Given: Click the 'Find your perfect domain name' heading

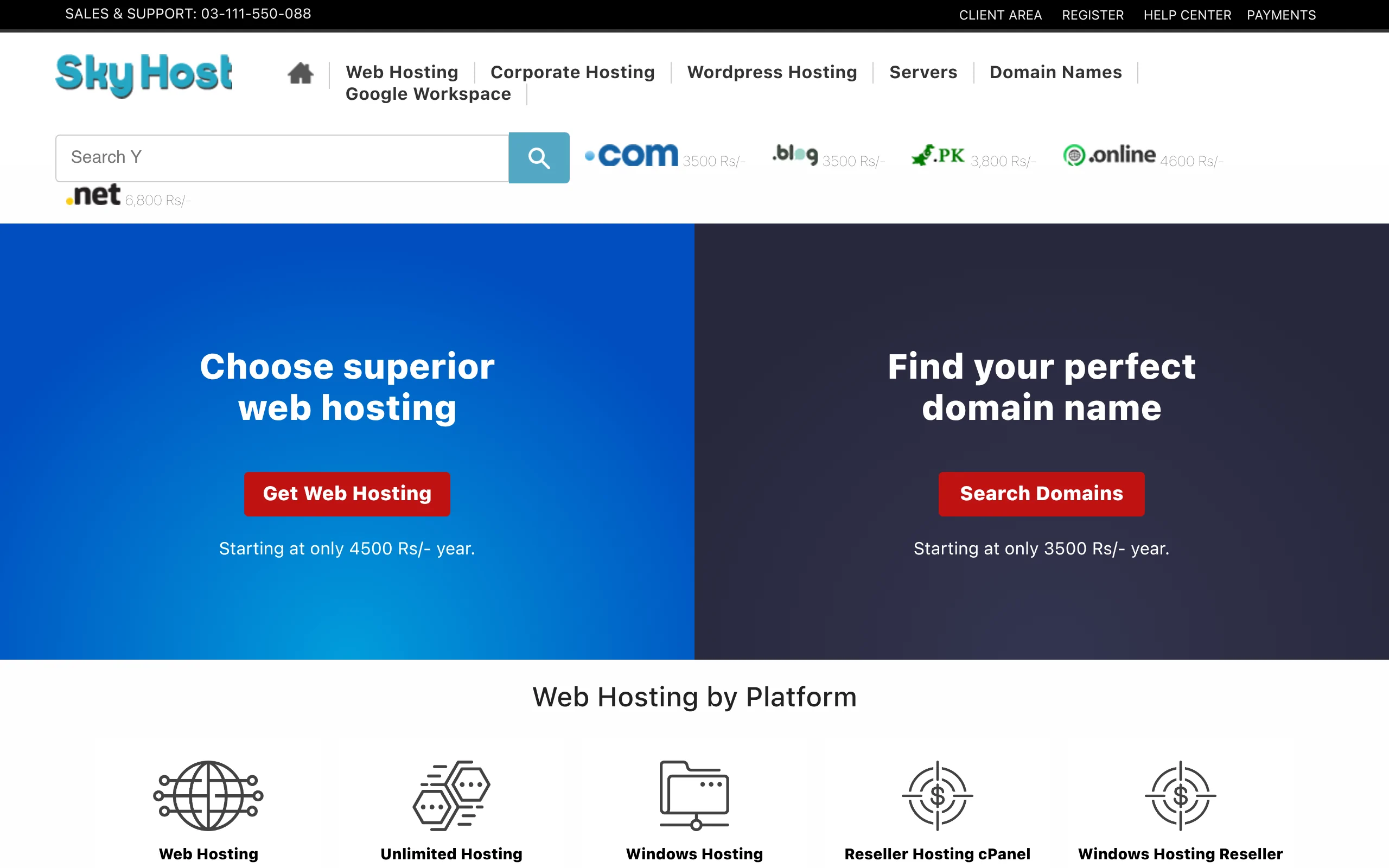Looking at the screenshot, I should tap(1041, 387).
